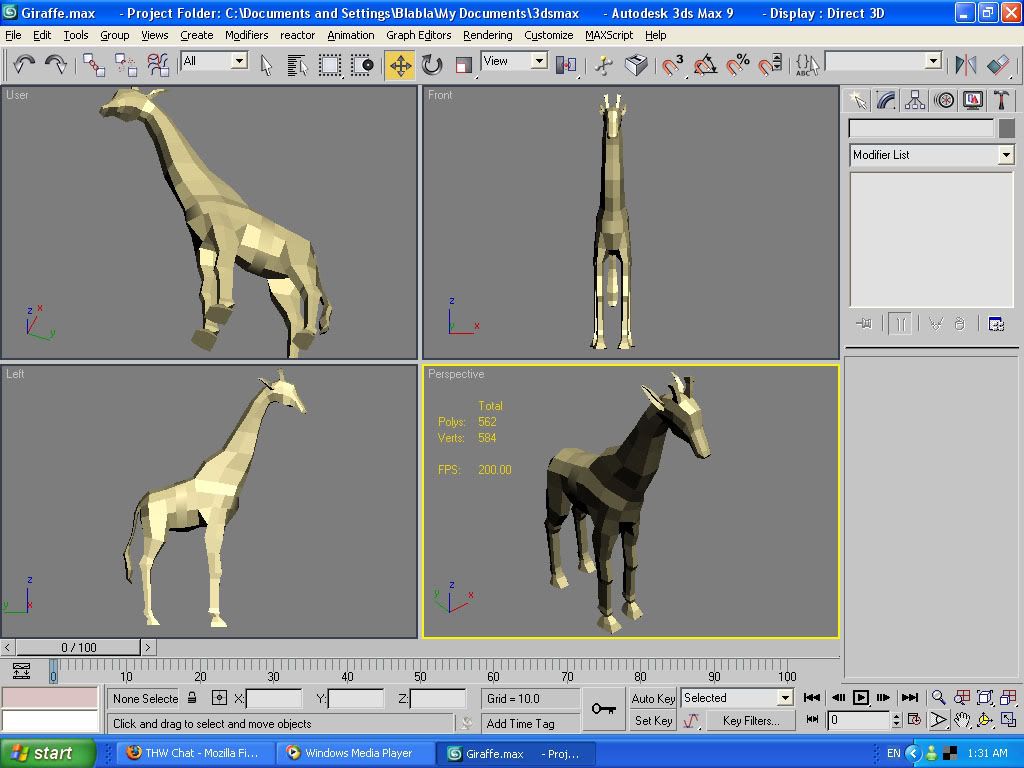Open the Modifiers menu

point(246,35)
